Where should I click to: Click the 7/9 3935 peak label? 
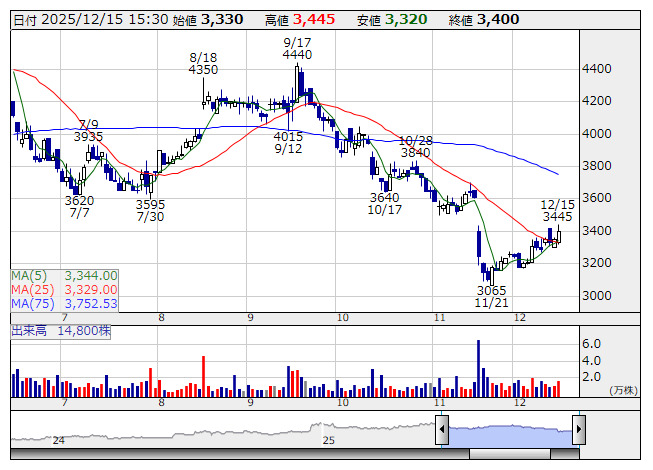click(88, 131)
